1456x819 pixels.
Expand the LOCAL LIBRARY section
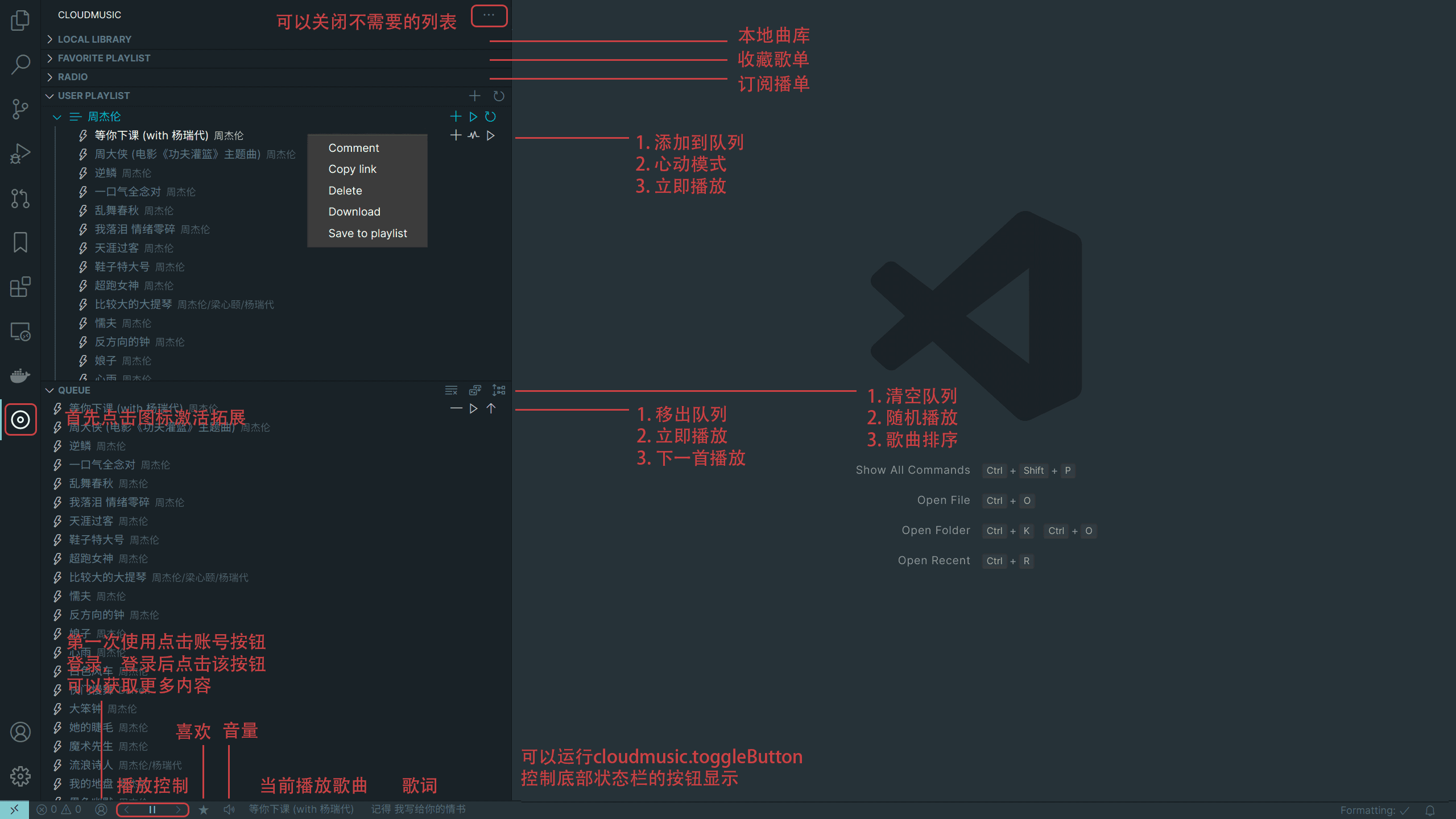pos(95,39)
